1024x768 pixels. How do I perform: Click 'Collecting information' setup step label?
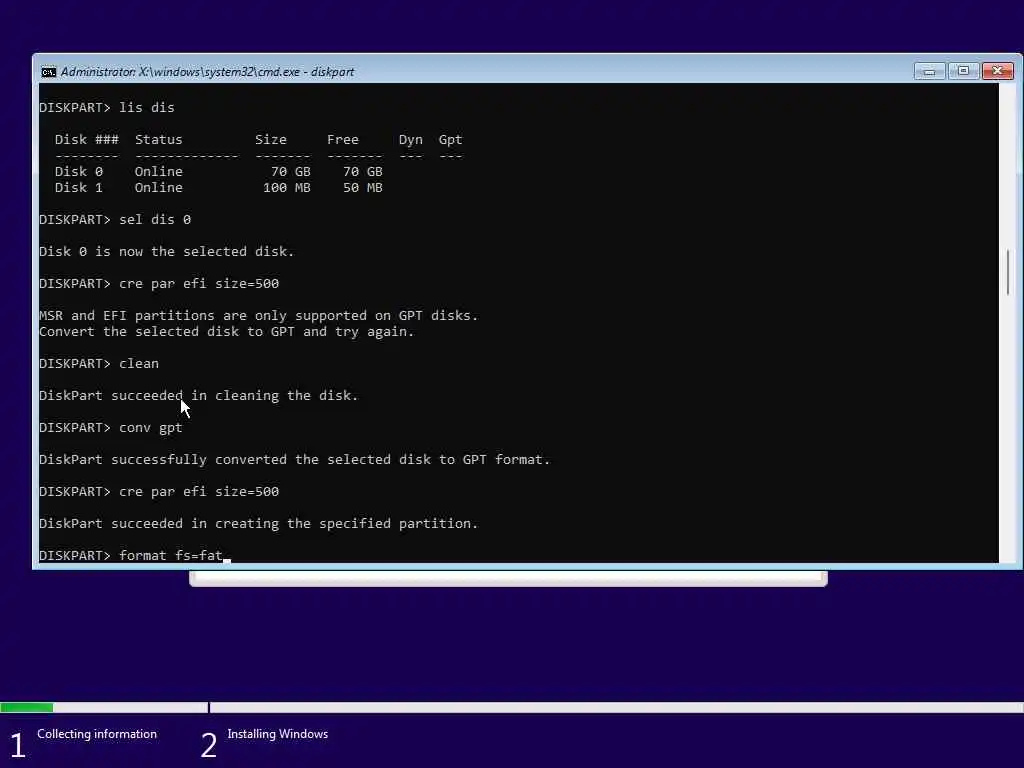[x=97, y=733]
